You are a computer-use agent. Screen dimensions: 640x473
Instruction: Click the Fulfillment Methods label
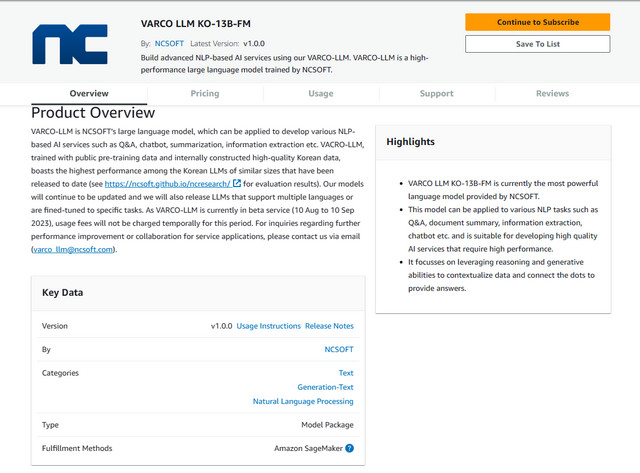click(77, 448)
